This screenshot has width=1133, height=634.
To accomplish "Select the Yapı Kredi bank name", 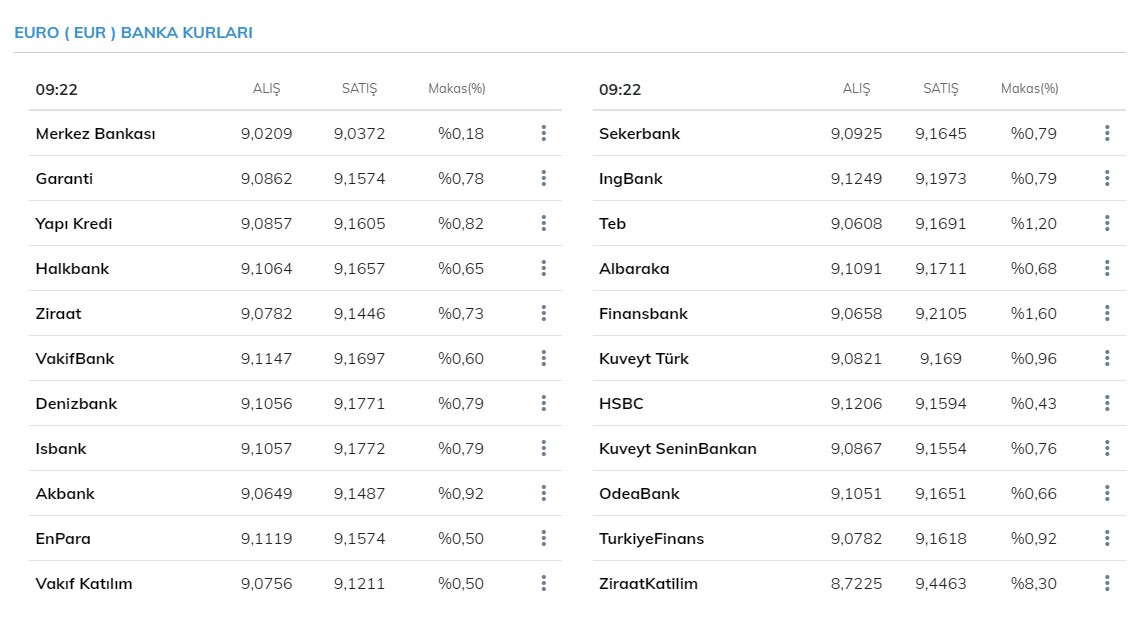I will tap(74, 224).
